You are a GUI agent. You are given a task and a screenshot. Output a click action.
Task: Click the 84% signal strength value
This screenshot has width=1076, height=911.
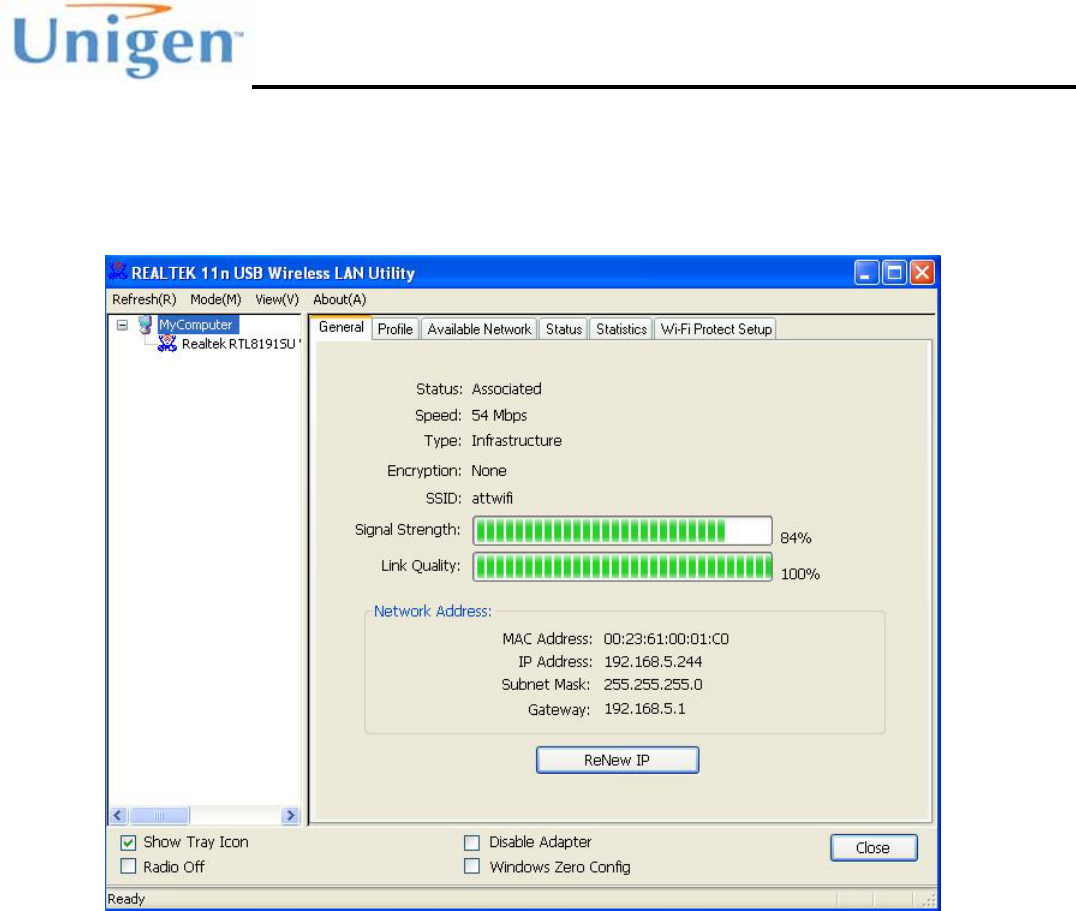[795, 538]
